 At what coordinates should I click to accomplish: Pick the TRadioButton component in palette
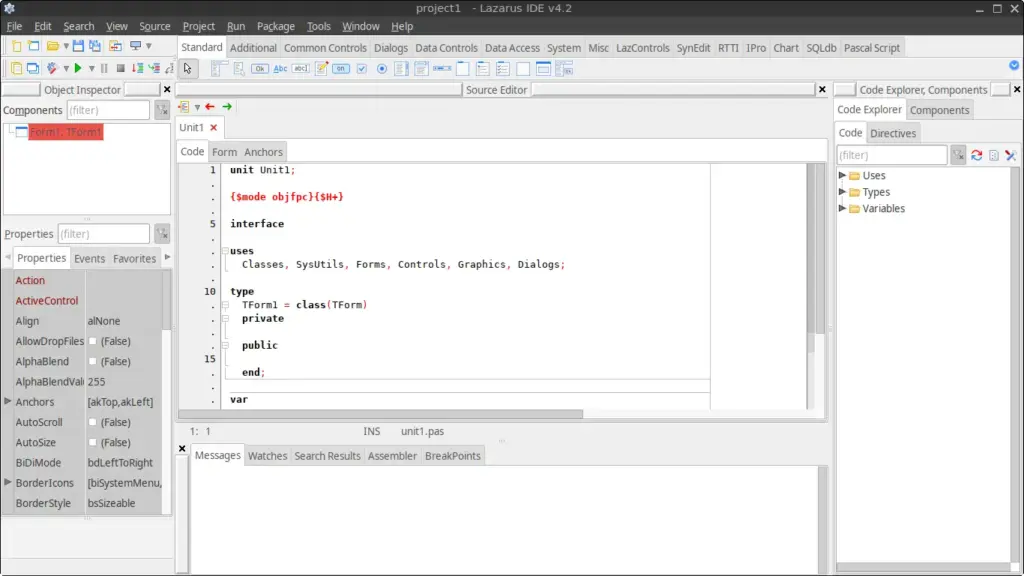[x=382, y=69]
